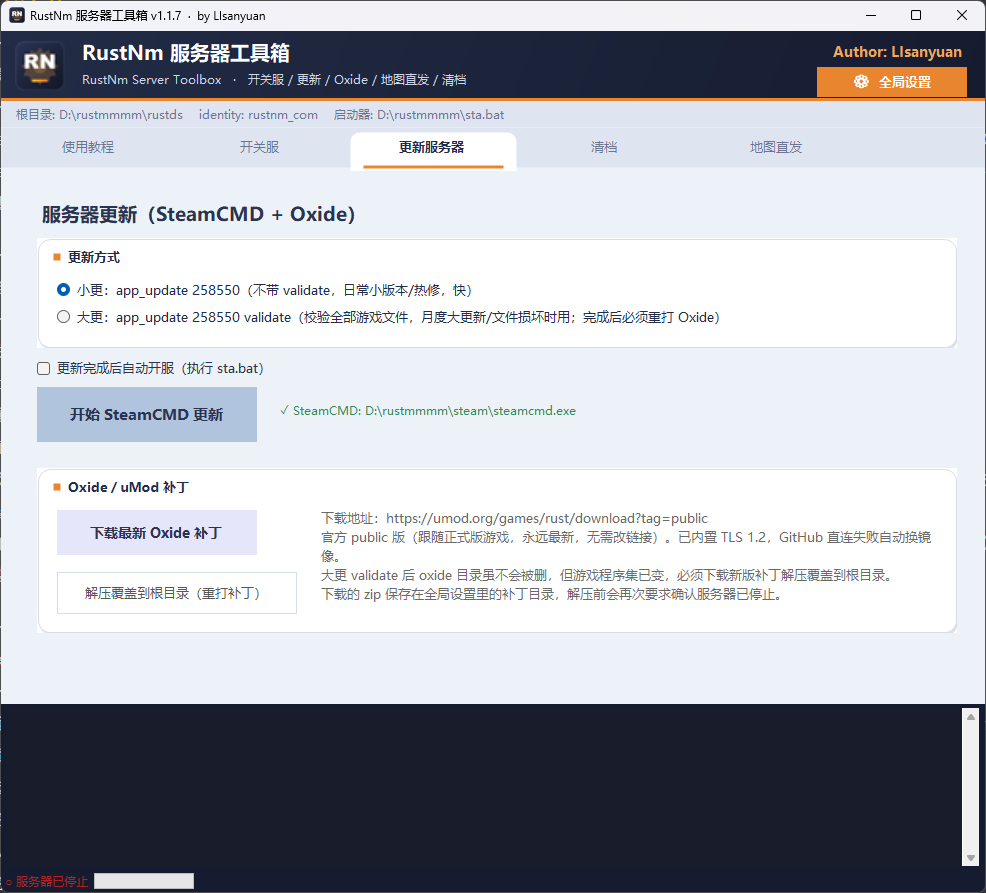Maximize the RustNm window
Viewport: 986px width, 893px height.
pyautogui.click(x=916, y=15)
